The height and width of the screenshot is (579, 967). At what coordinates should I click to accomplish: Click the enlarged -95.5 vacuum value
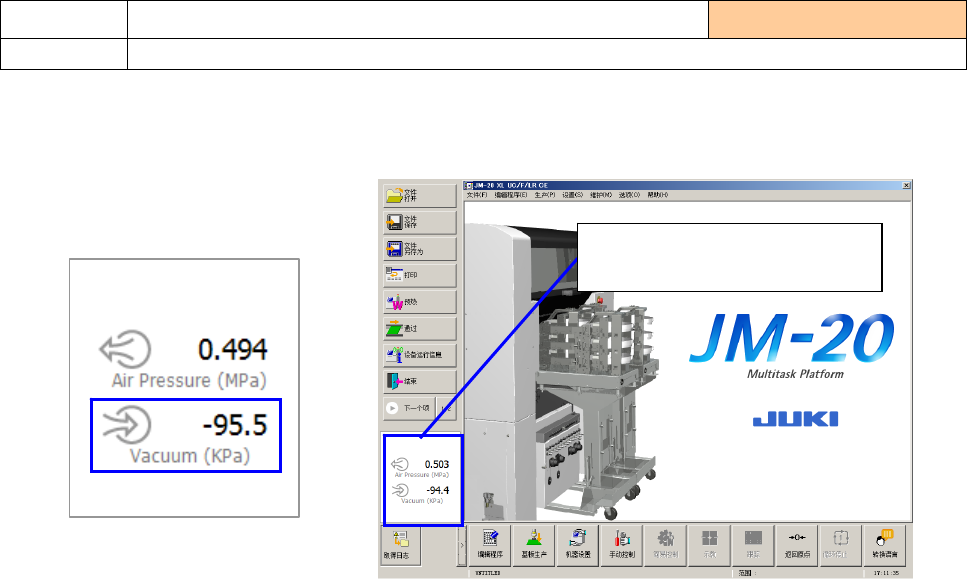(x=235, y=425)
